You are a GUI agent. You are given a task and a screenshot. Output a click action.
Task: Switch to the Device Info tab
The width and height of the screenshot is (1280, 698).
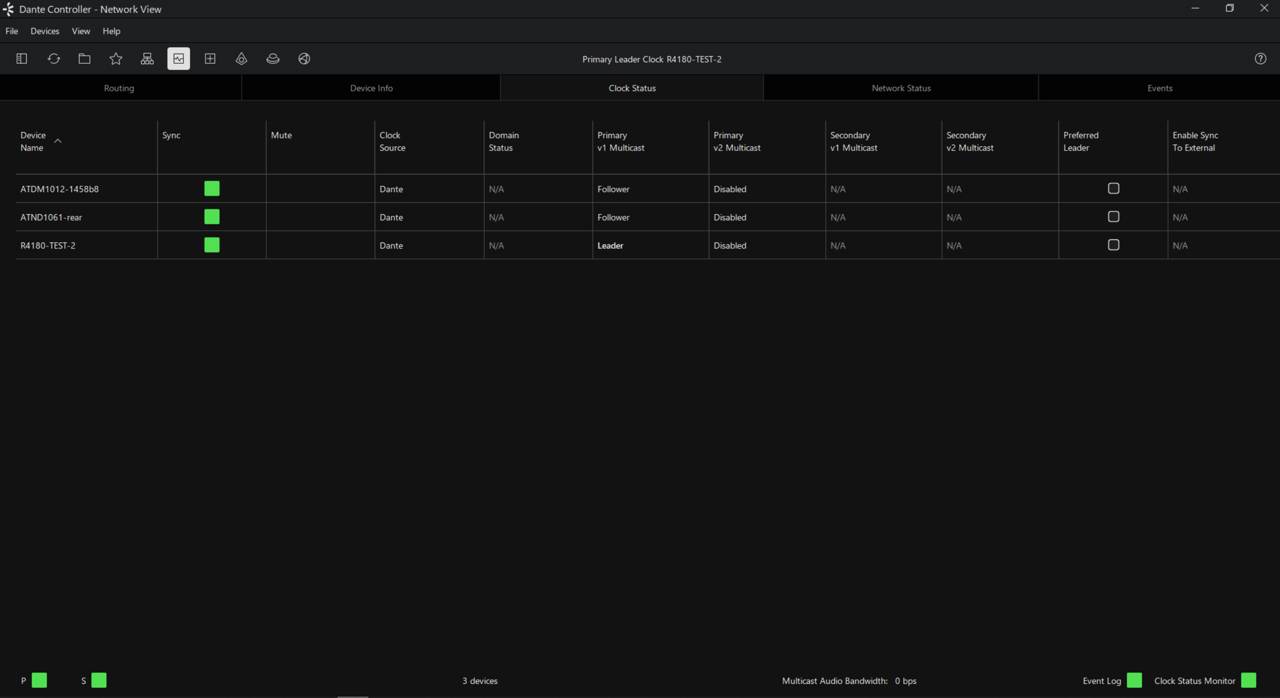371,88
